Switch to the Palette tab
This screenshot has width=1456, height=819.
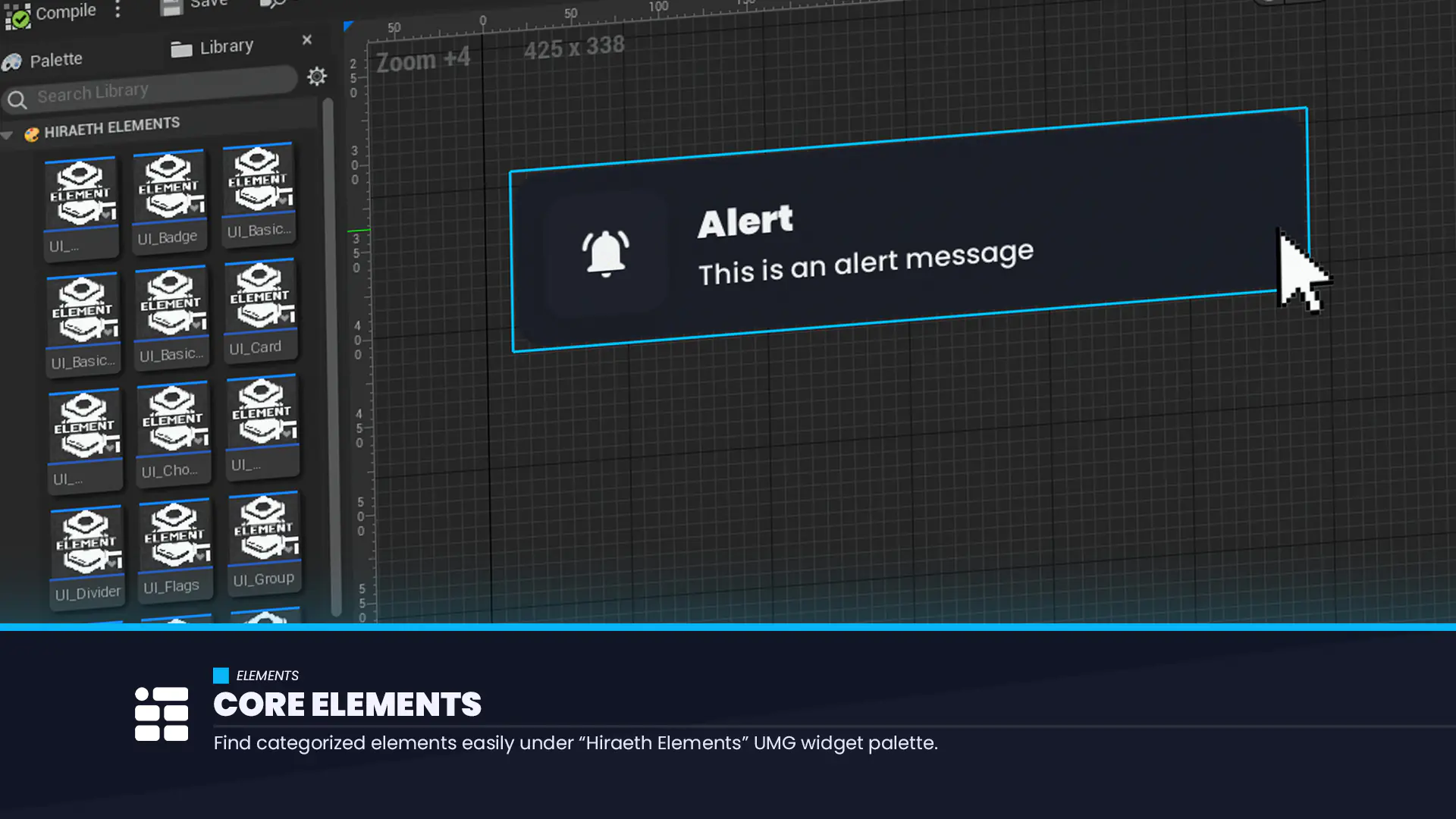pos(42,61)
